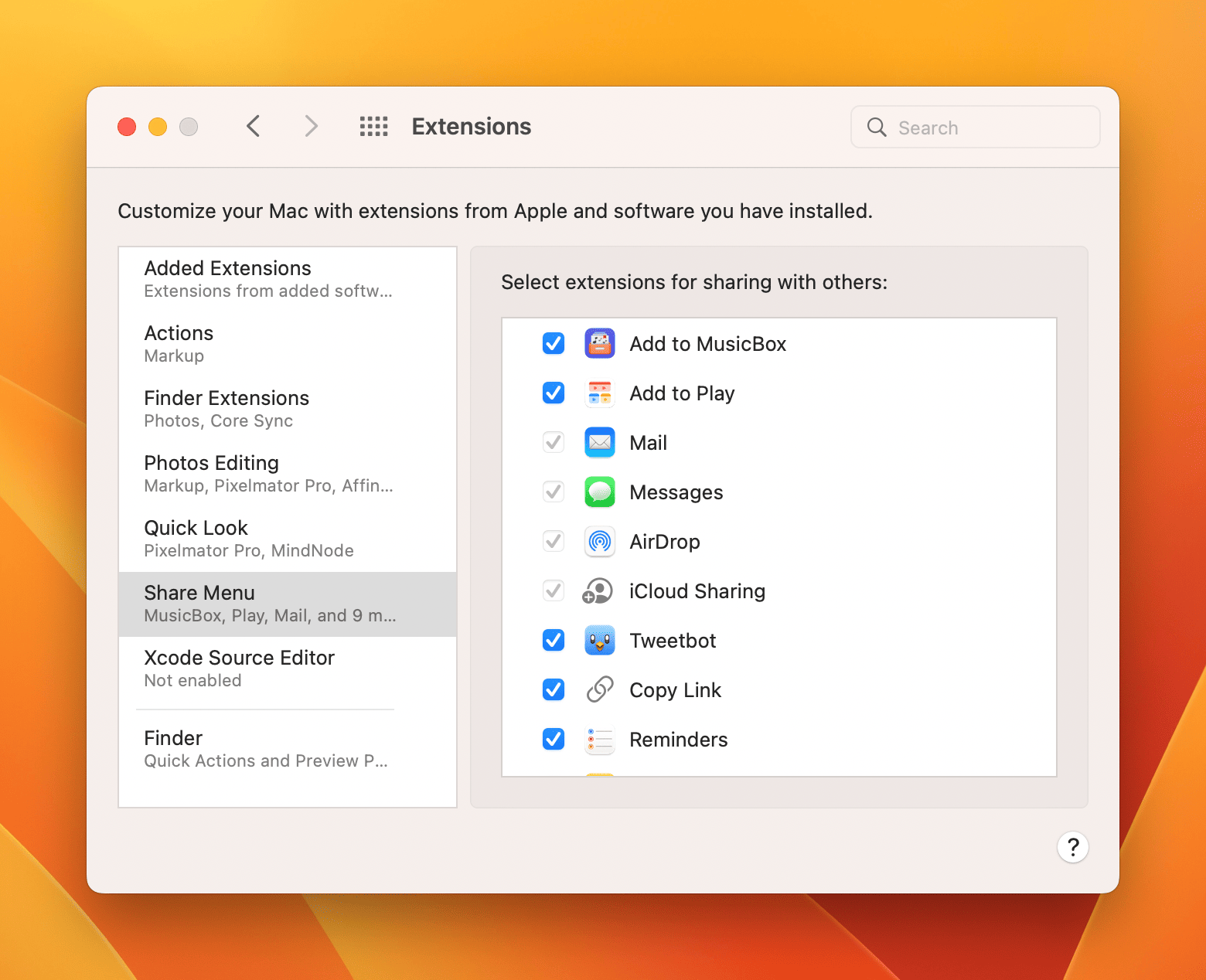The width and height of the screenshot is (1206, 980).
Task: Close the Extensions window with red button
Action: pyautogui.click(x=127, y=127)
